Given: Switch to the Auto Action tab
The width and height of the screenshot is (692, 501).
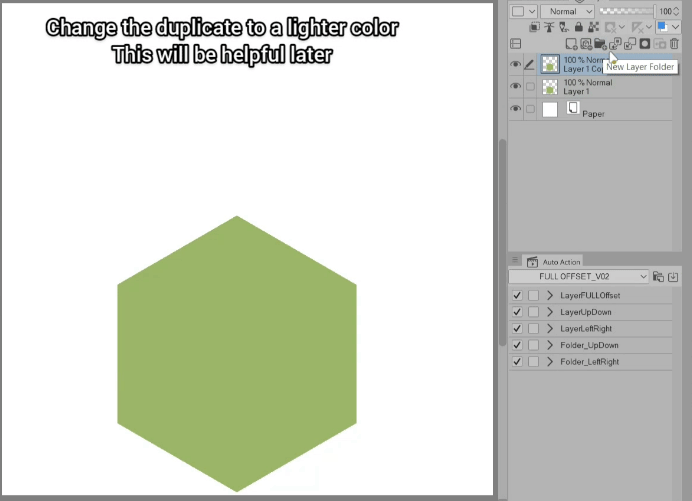Looking at the screenshot, I should [x=553, y=262].
